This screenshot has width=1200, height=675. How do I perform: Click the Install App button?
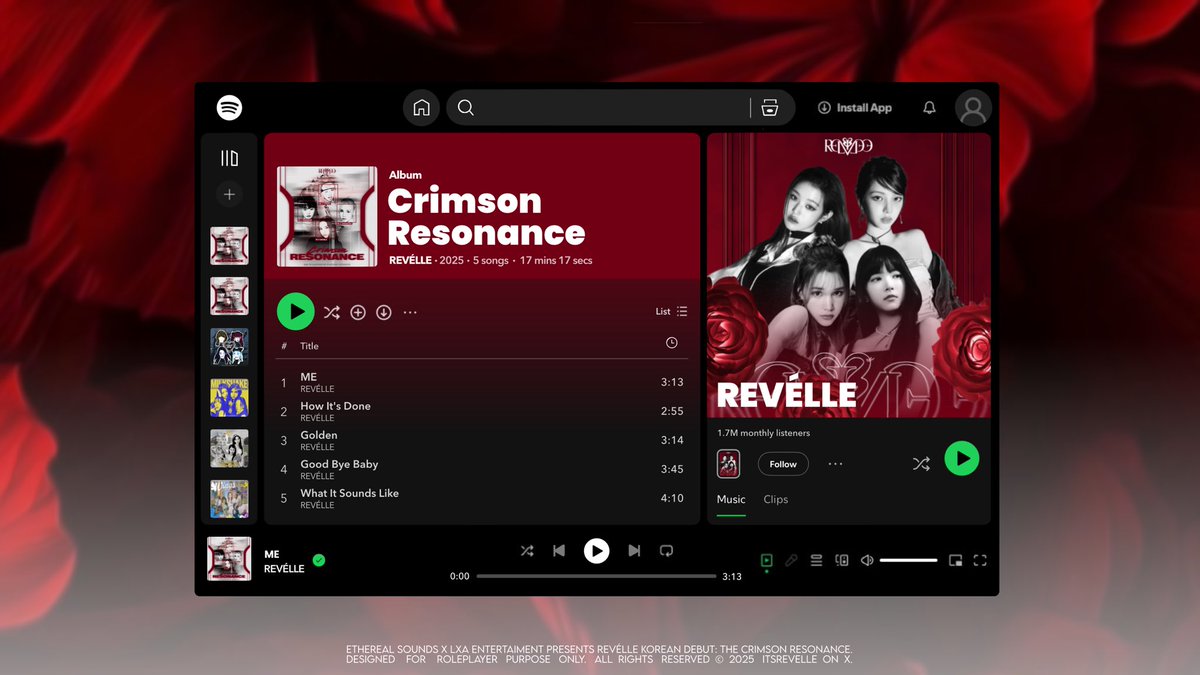854,108
